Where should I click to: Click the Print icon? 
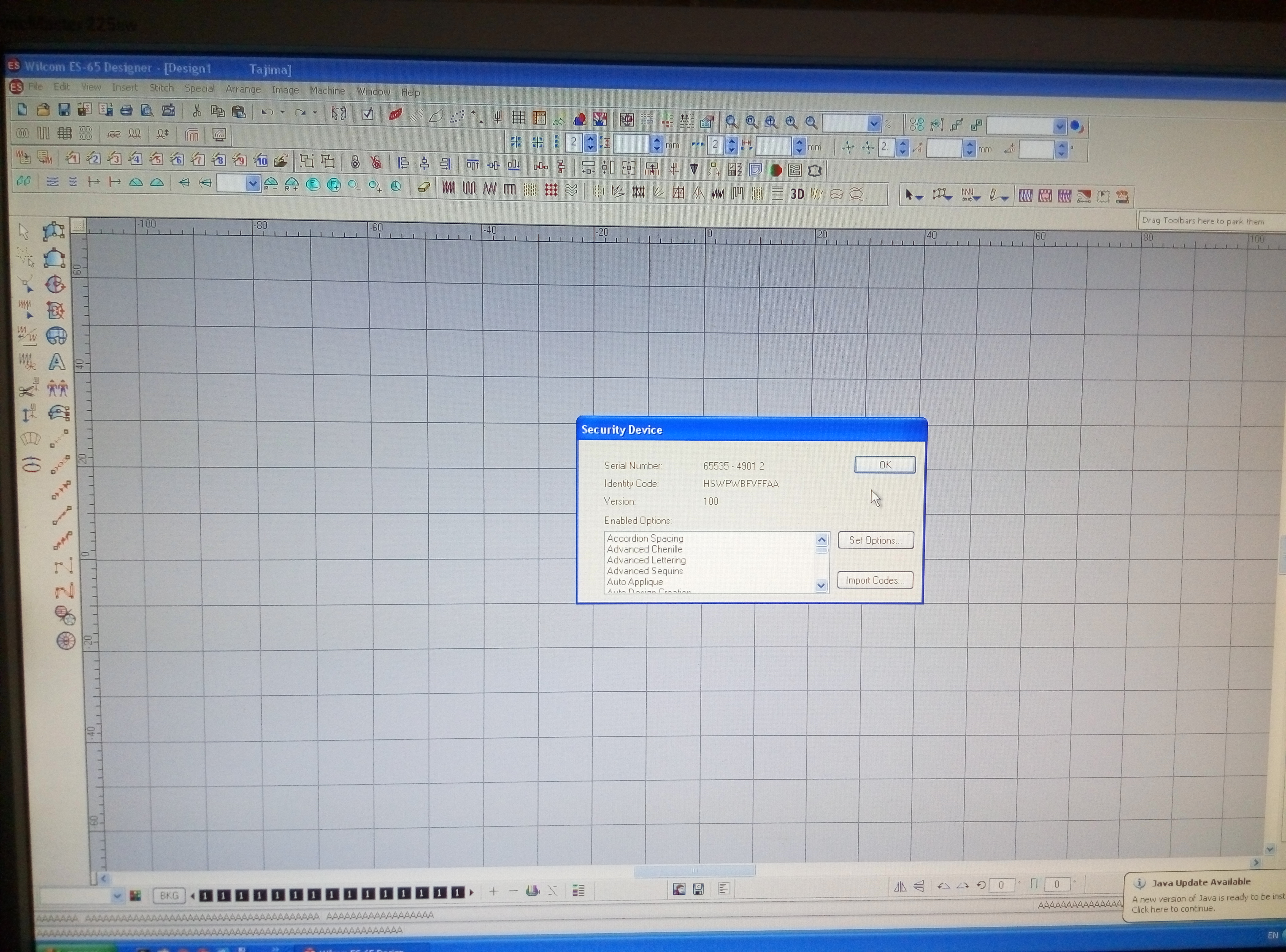pos(126,111)
